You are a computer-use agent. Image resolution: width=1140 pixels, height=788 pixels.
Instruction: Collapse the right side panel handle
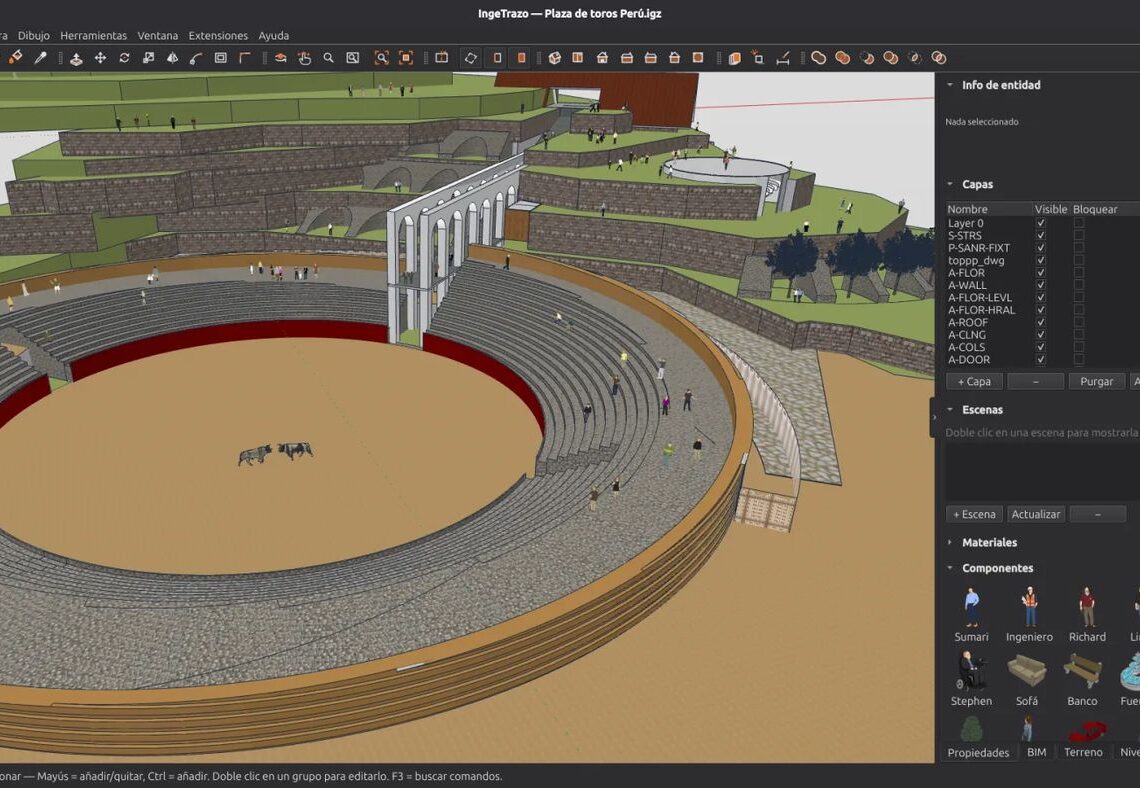pos(934,417)
